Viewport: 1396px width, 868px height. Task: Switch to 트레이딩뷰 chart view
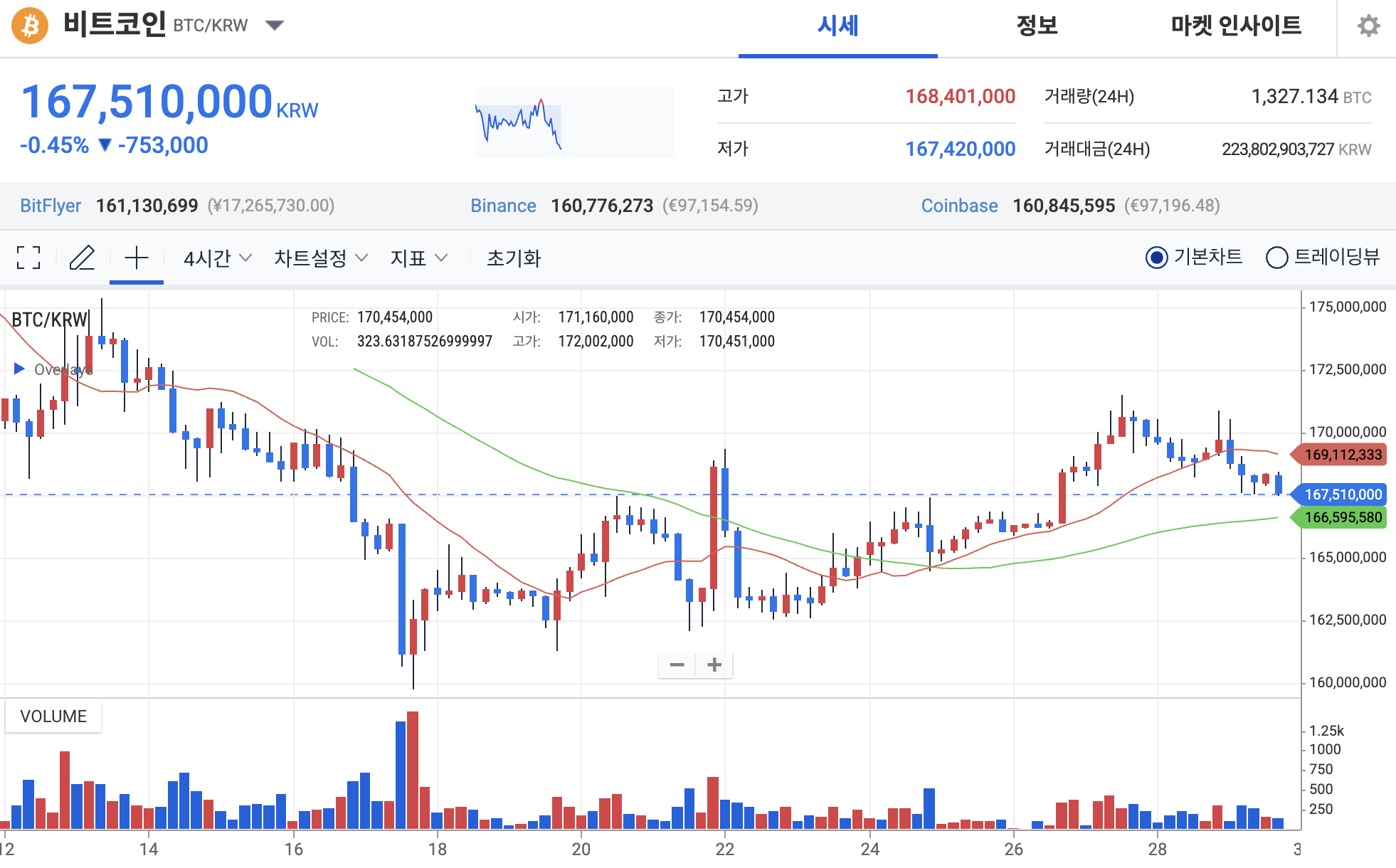pyautogui.click(x=1277, y=257)
